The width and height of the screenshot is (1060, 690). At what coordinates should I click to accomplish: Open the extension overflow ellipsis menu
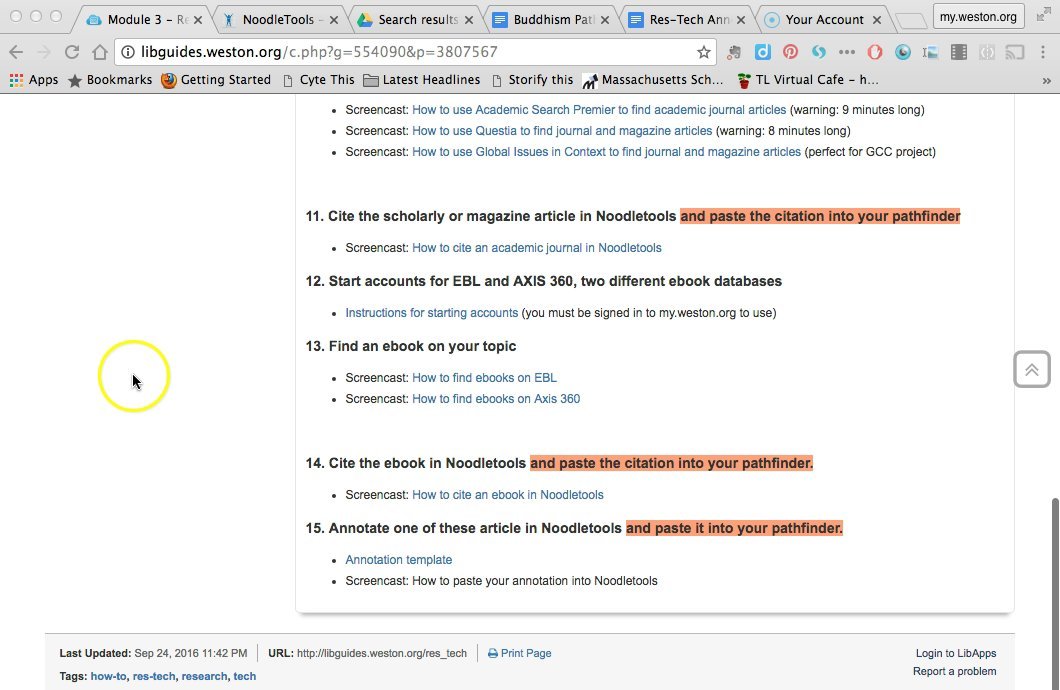(x=845, y=51)
